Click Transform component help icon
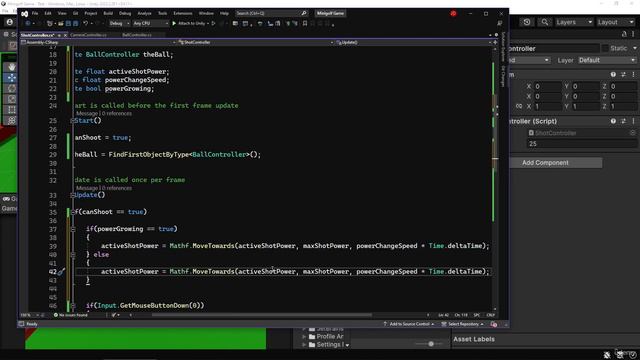Viewport: 640px width, 360px height. [613, 75]
